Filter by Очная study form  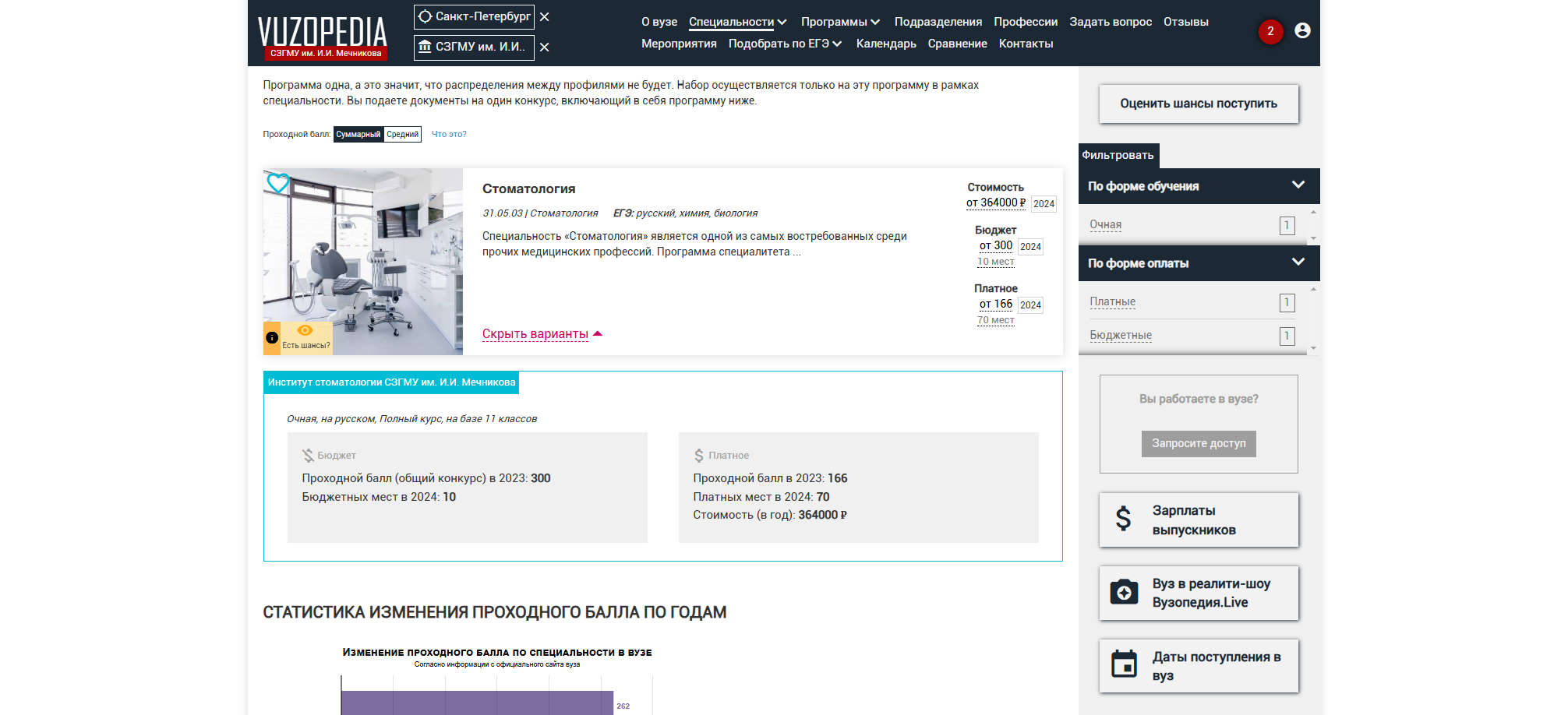(x=1105, y=225)
